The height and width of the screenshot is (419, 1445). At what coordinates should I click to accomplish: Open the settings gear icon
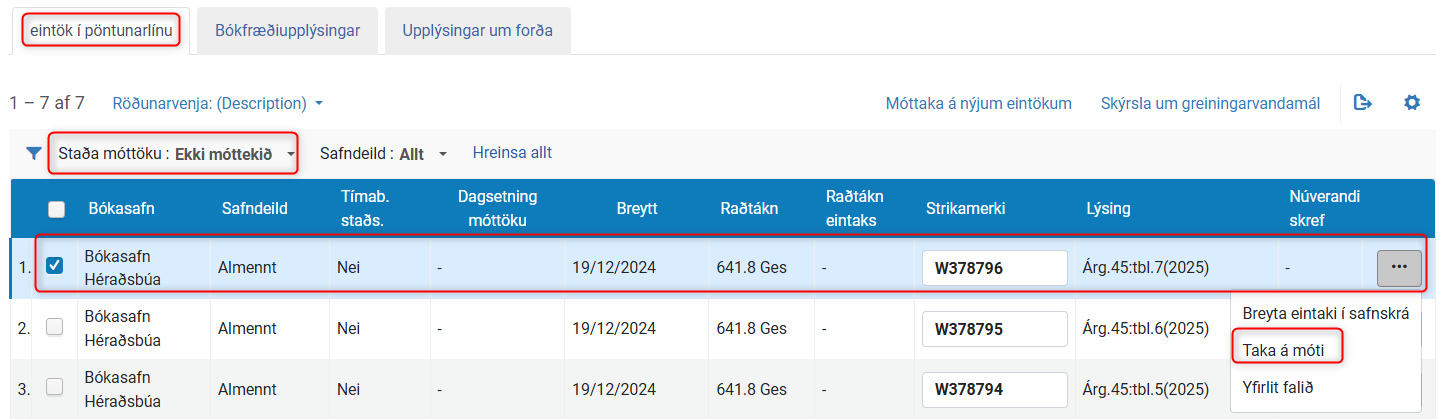pyautogui.click(x=1412, y=103)
